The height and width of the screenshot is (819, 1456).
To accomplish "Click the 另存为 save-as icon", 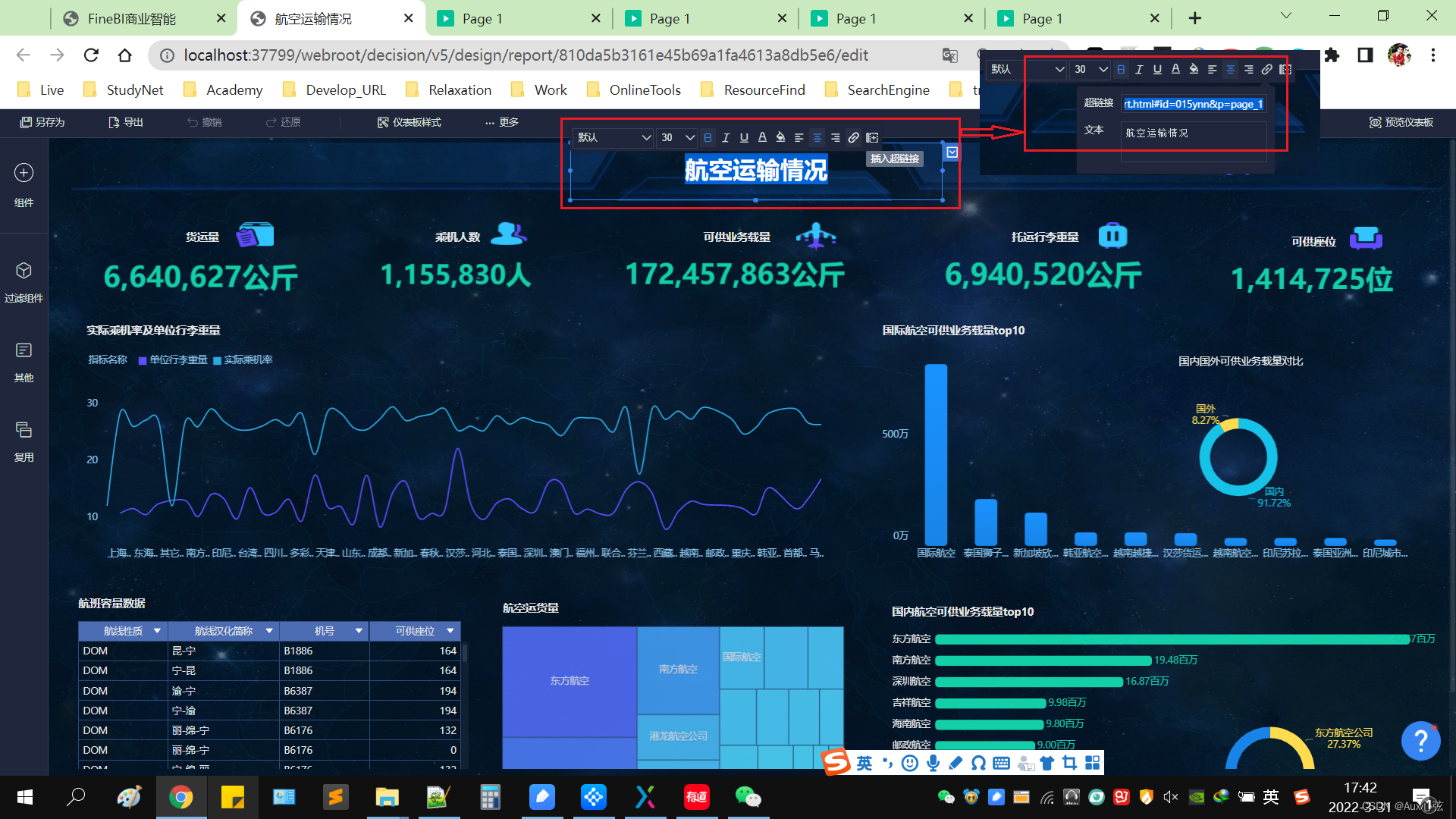I will coord(42,122).
